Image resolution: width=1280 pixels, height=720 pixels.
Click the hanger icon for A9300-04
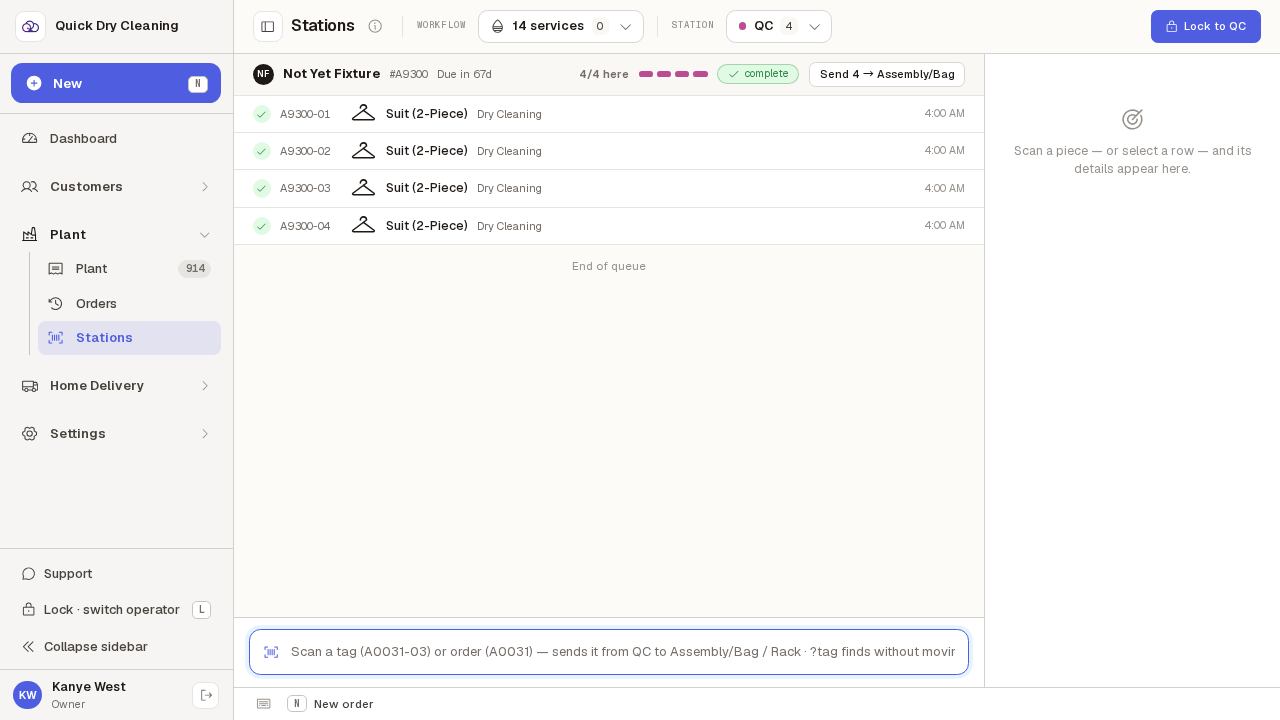(x=363, y=225)
